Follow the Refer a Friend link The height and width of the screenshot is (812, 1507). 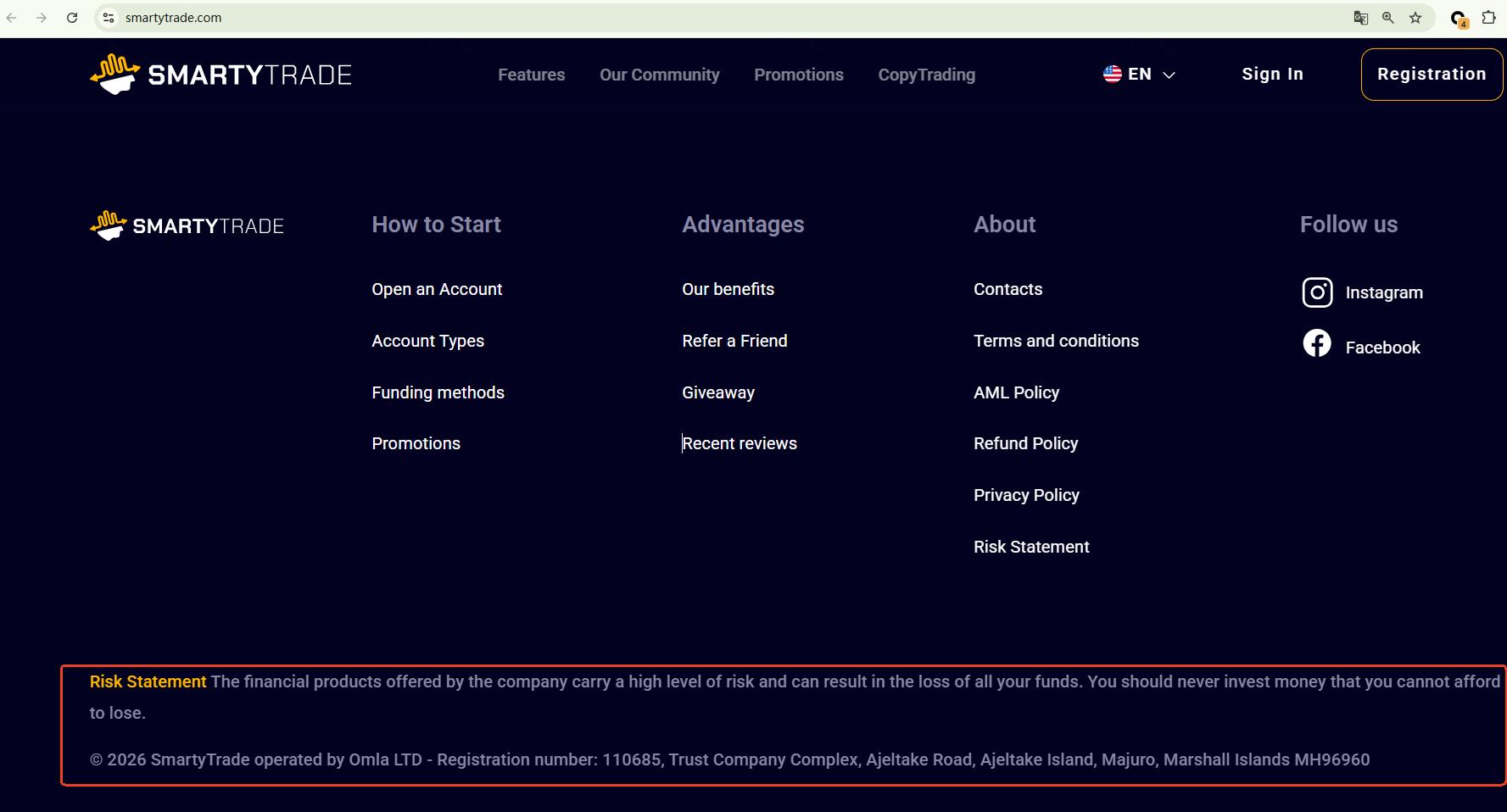pos(734,341)
